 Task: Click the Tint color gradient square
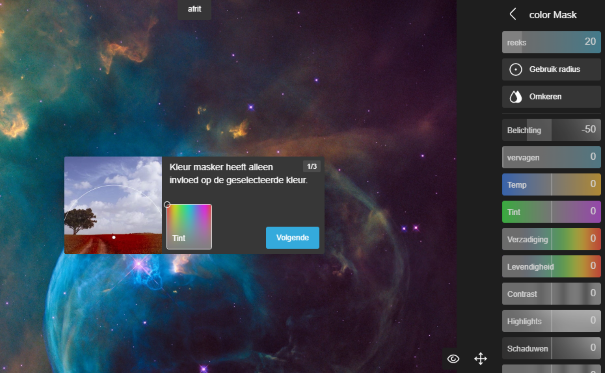pos(189,227)
